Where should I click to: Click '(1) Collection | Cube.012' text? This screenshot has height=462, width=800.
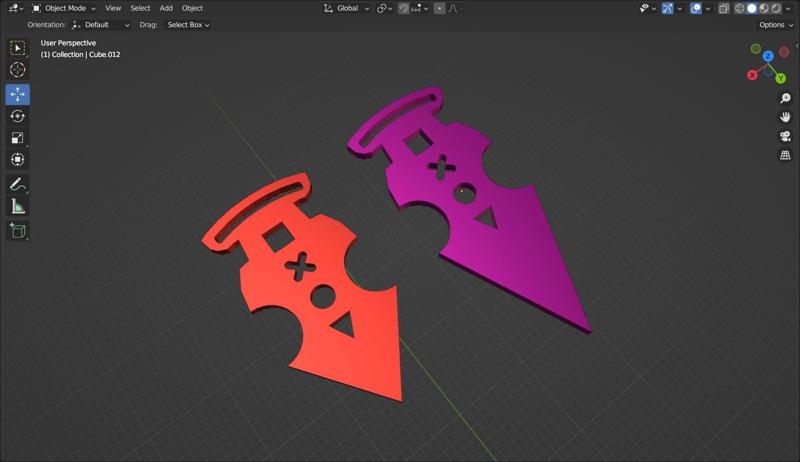(81, 55)
